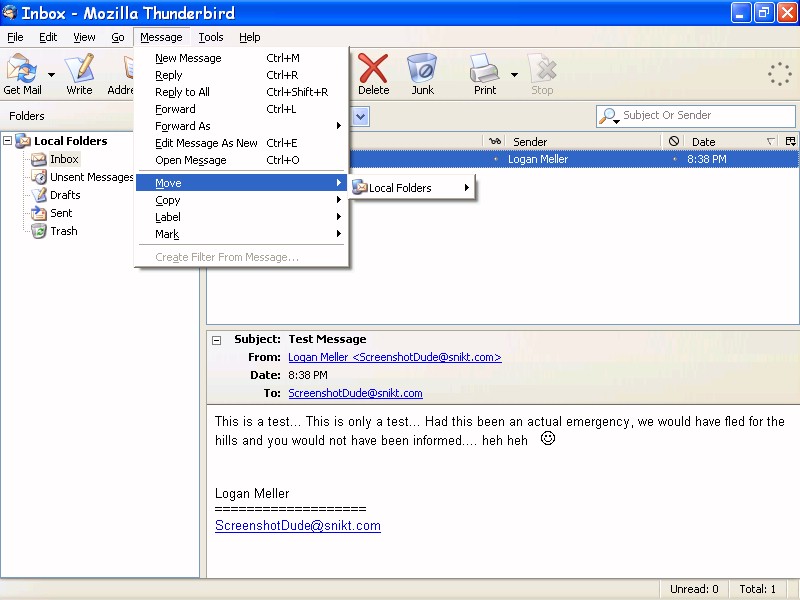Click the Local Folders account icon in tree
The height and width of the screenshot is (600, 800).
click(23, 141)
